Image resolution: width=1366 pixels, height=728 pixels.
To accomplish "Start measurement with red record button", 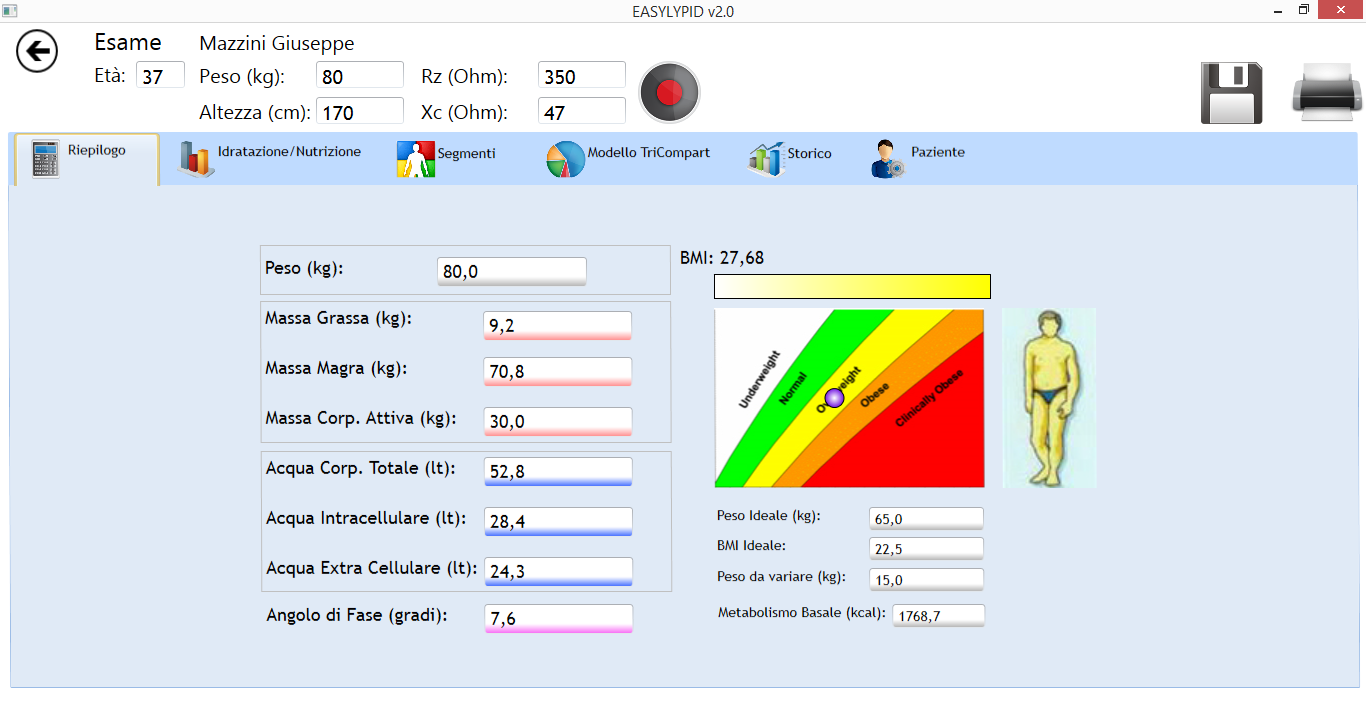I will (x=669, y=92).
